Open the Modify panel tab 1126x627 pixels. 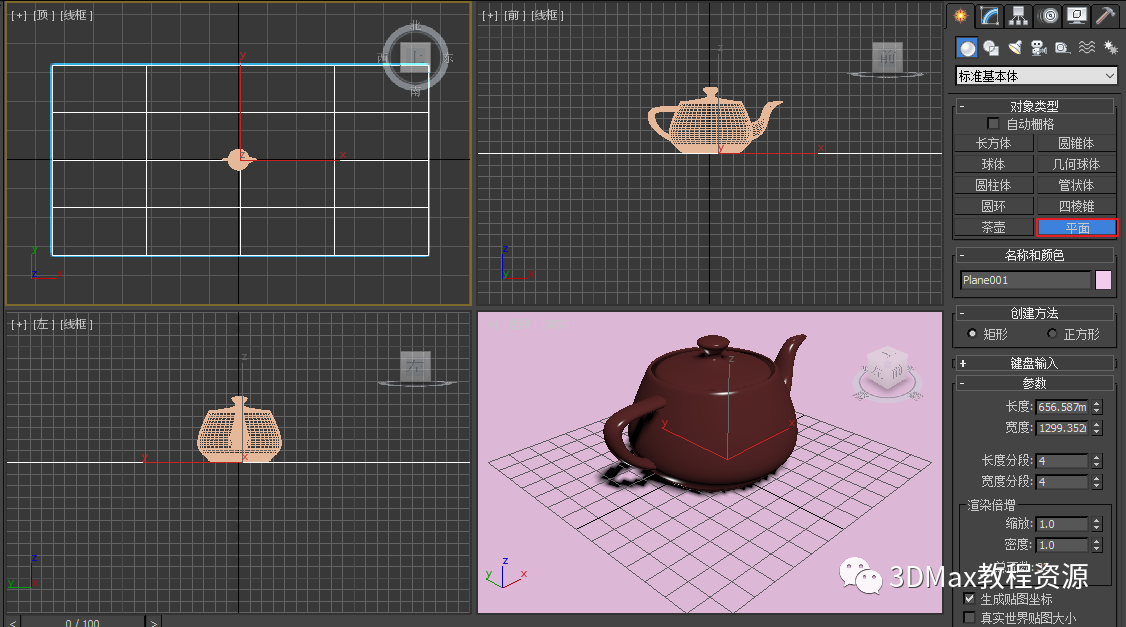[x=989, y=15]
